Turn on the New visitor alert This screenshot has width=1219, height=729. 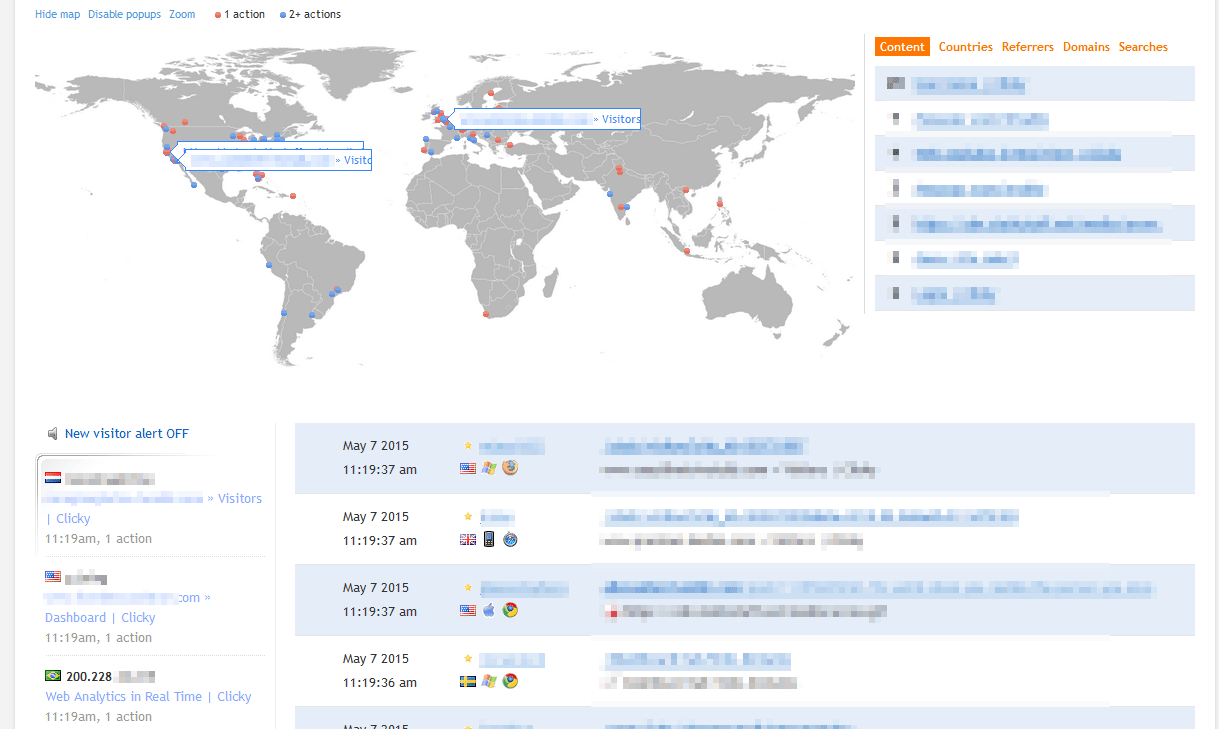(x=126, y=434)
